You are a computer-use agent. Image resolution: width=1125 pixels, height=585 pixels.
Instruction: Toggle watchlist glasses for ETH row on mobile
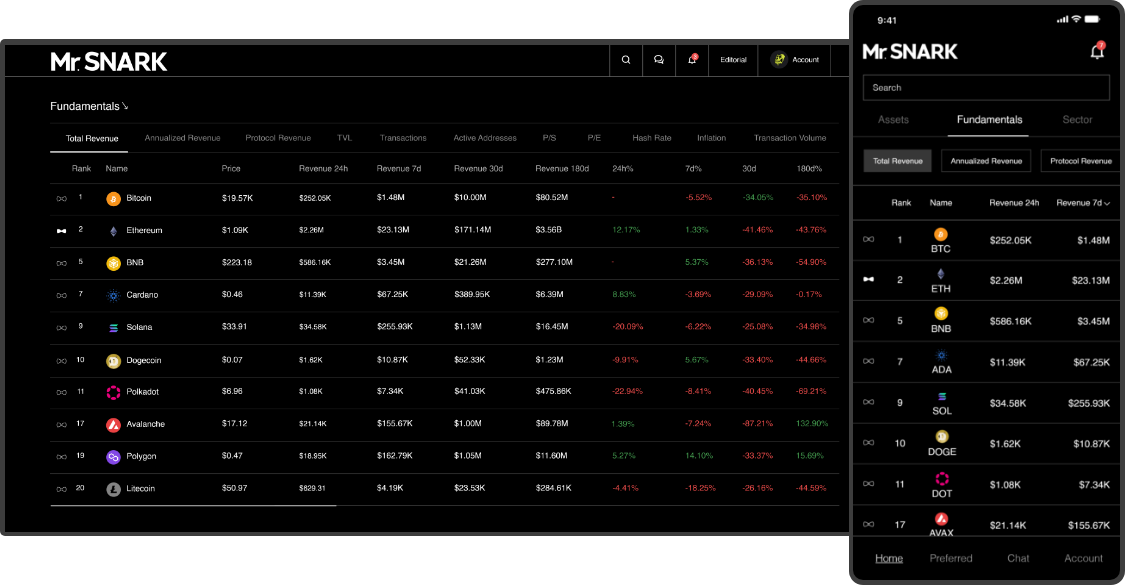(x=868, y=279)
